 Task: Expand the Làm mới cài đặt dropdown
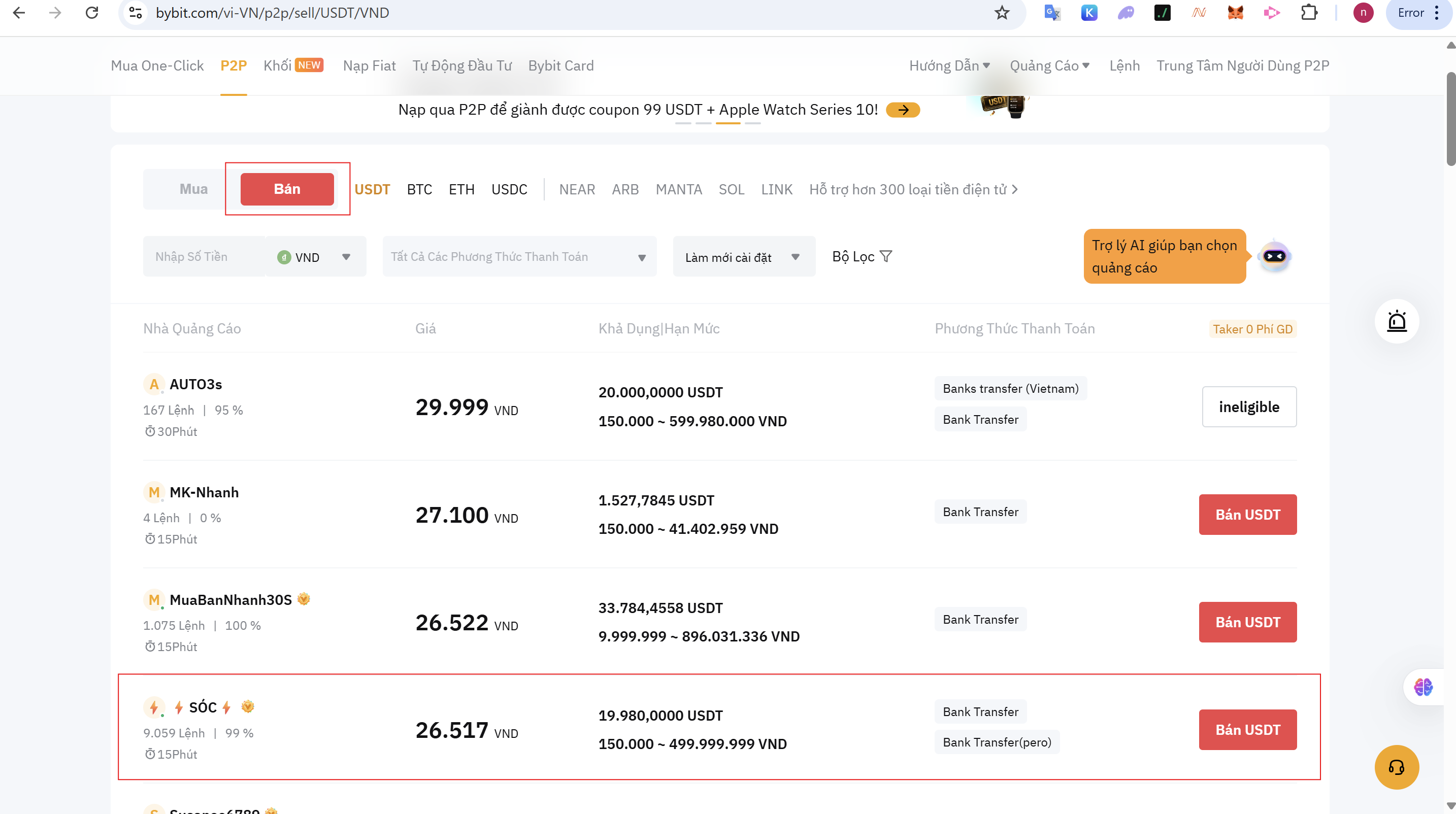pos(743,257)
